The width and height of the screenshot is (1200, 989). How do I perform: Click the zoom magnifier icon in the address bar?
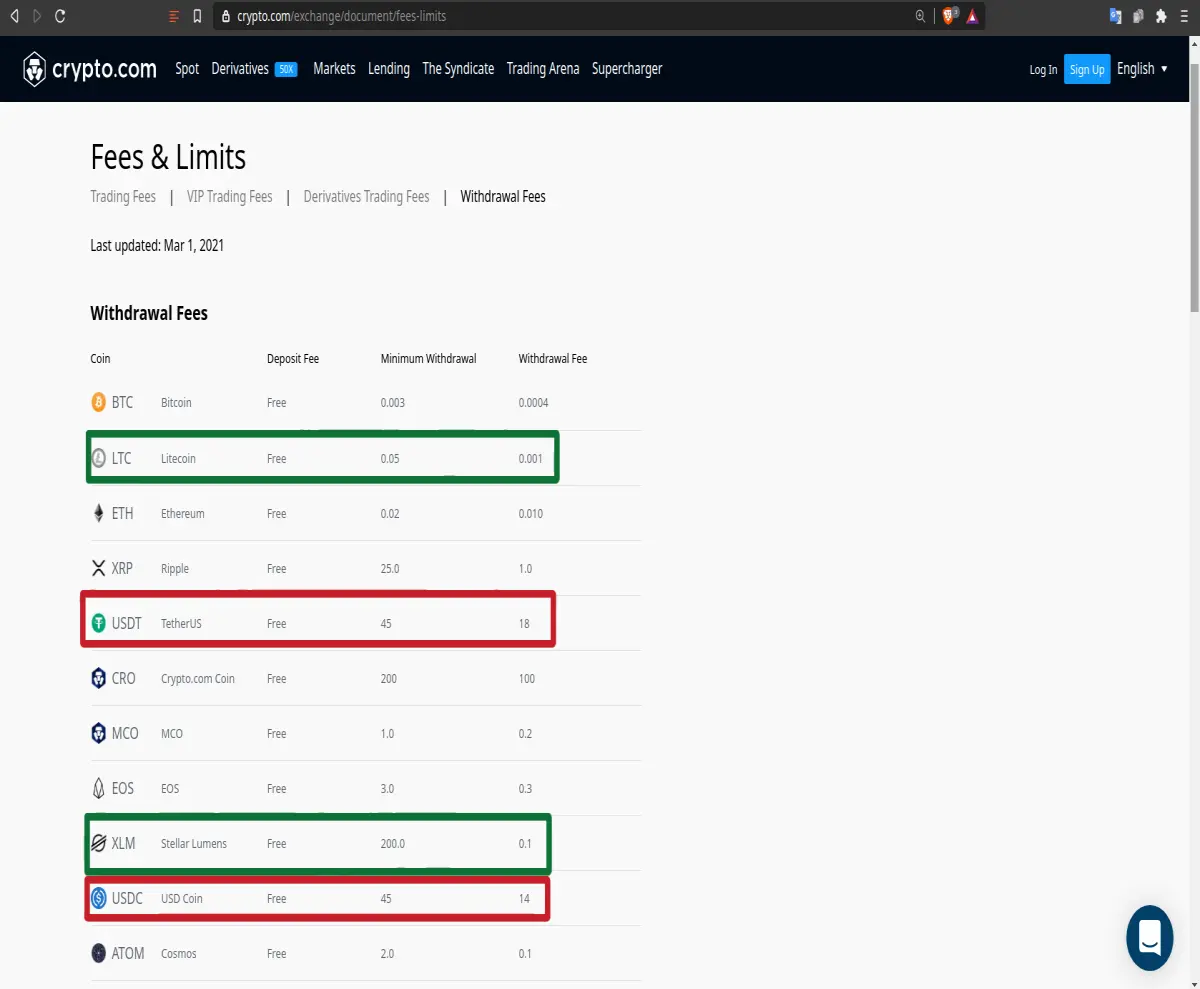920,16
